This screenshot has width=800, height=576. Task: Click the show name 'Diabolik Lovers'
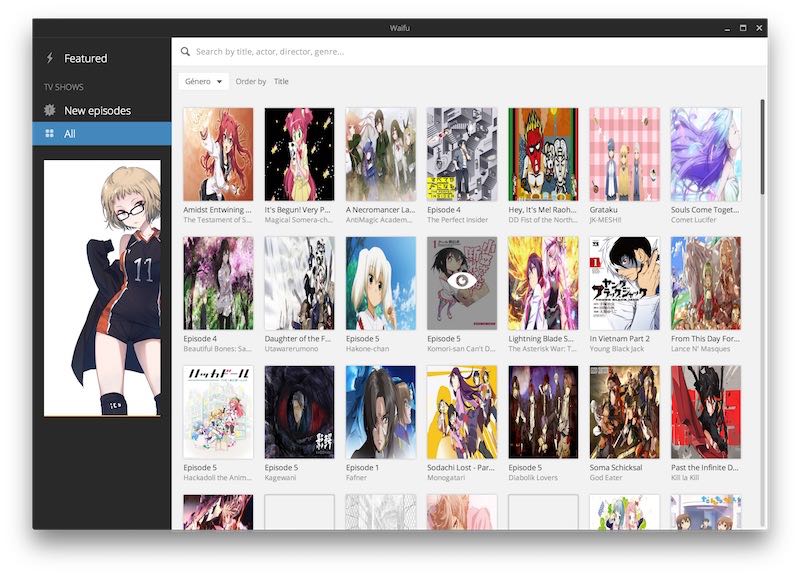click(533, 478)
